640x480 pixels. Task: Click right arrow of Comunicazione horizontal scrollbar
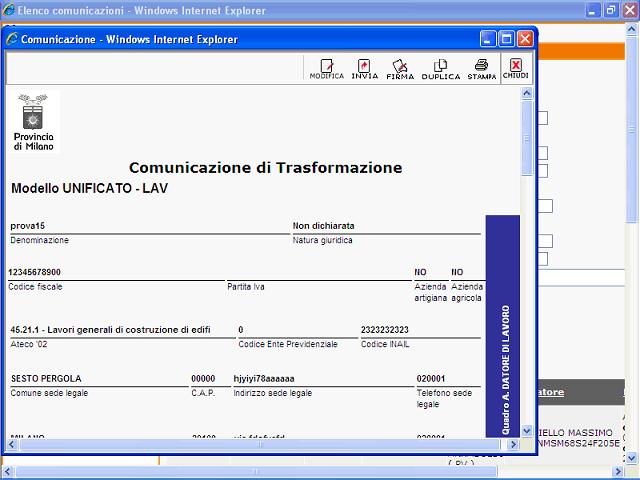pyautogui.click(x=513, y=444)
